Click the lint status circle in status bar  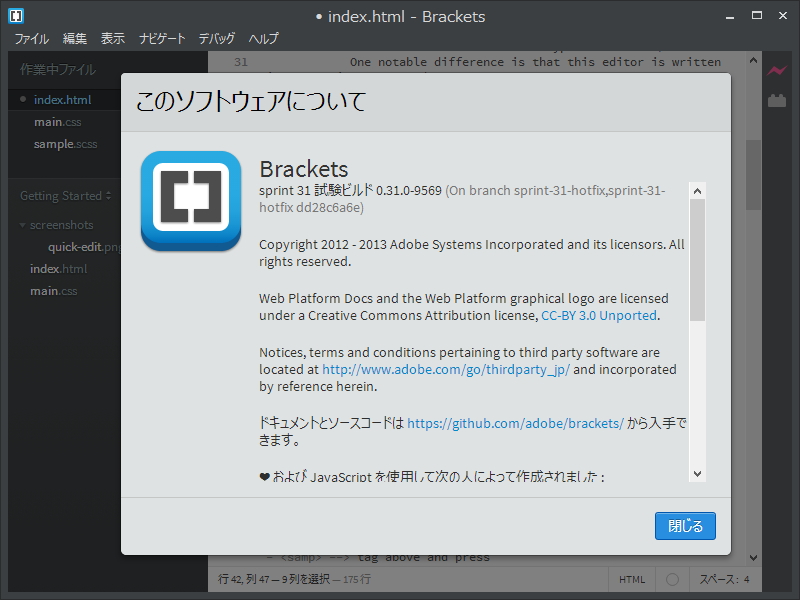point(671,579)
